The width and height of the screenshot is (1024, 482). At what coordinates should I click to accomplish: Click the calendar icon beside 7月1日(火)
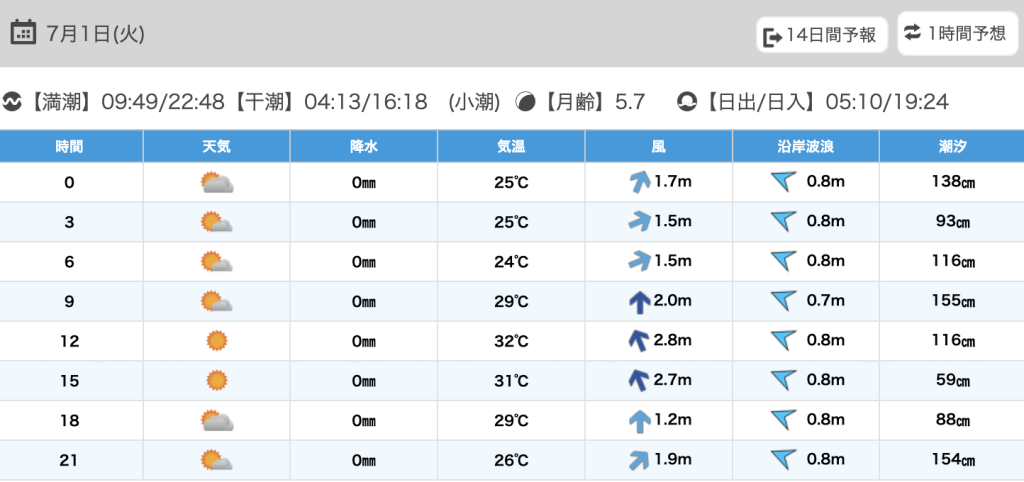pyautogui.click(x=23, y=33)
